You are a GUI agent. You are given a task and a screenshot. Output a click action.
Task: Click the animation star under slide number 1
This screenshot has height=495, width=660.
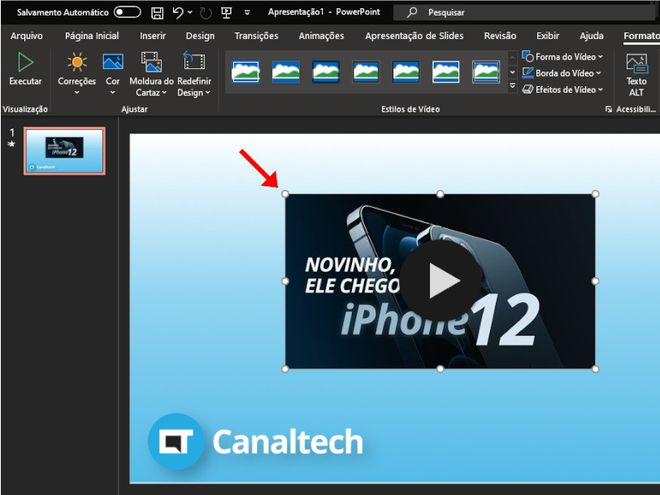click(12, 144)
